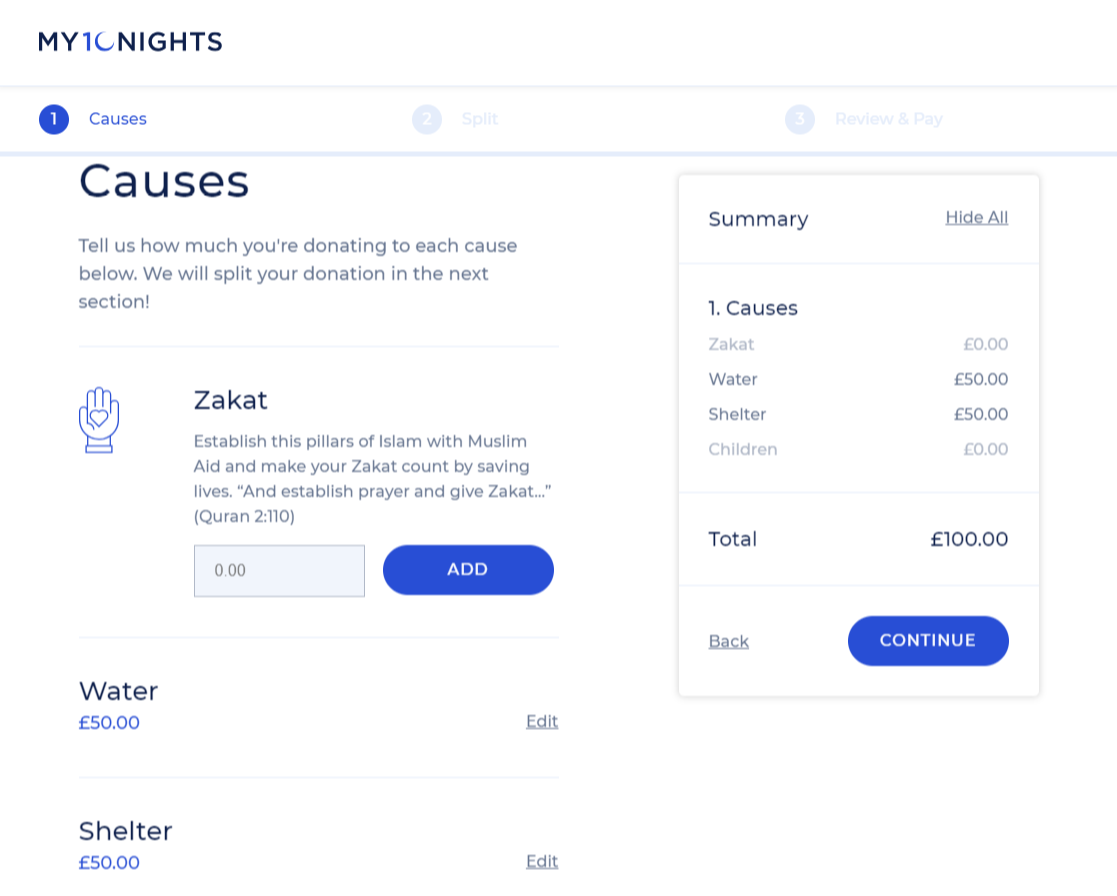Select Shelter row in summary
Viewport: 1117px width, 896px height.
click(x=858, y=415)
